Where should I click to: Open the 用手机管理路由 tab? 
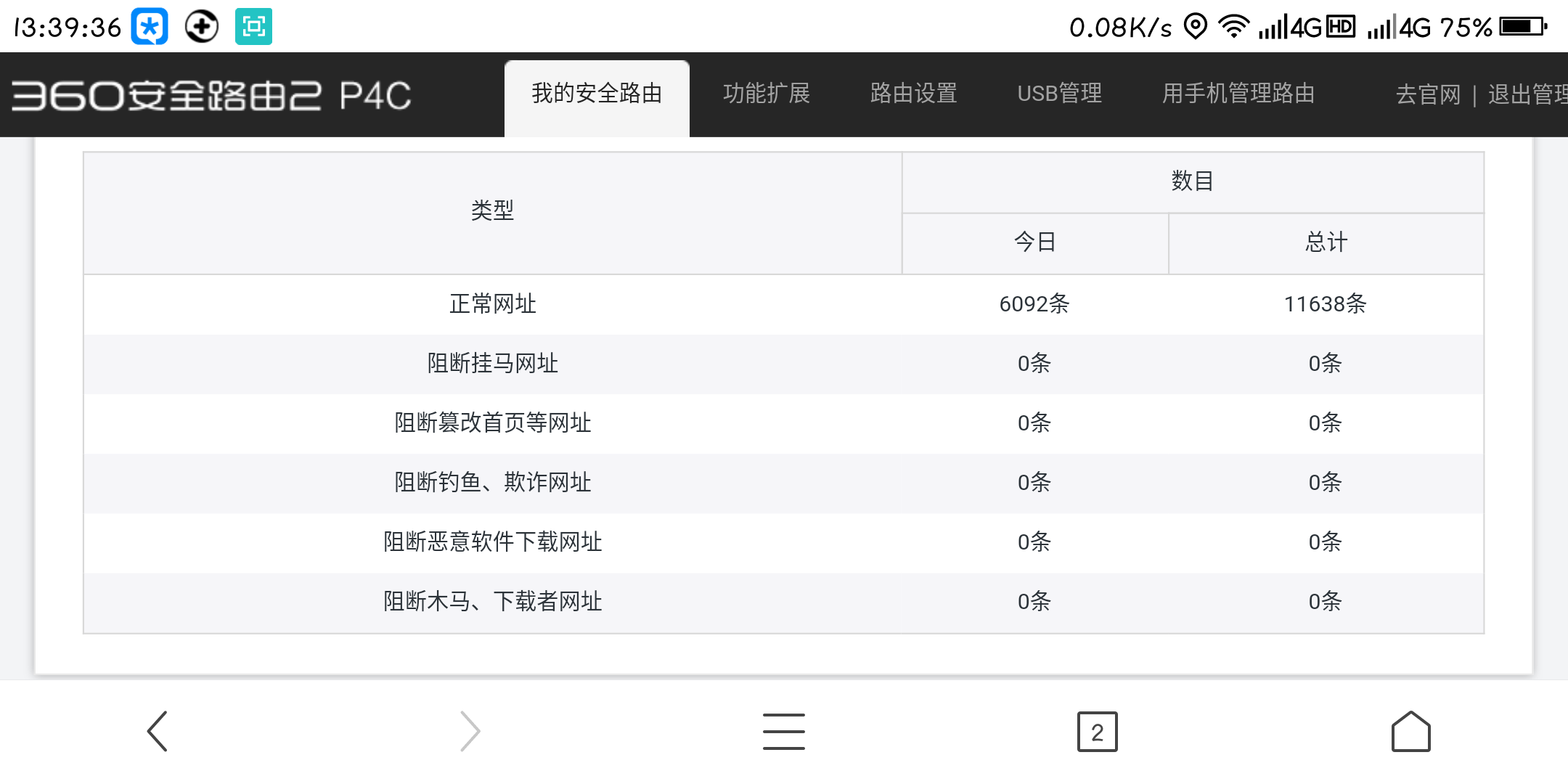pyautogui.click(x=1238, y=94)
